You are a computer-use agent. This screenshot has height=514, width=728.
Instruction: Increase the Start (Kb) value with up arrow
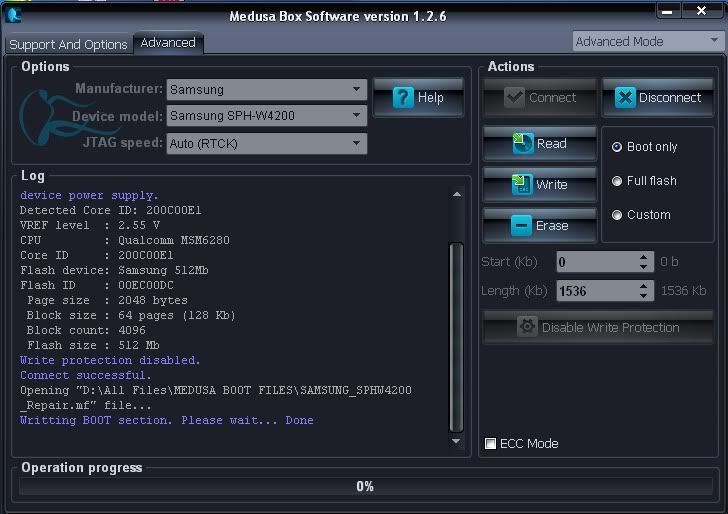(x=644, y=257)
